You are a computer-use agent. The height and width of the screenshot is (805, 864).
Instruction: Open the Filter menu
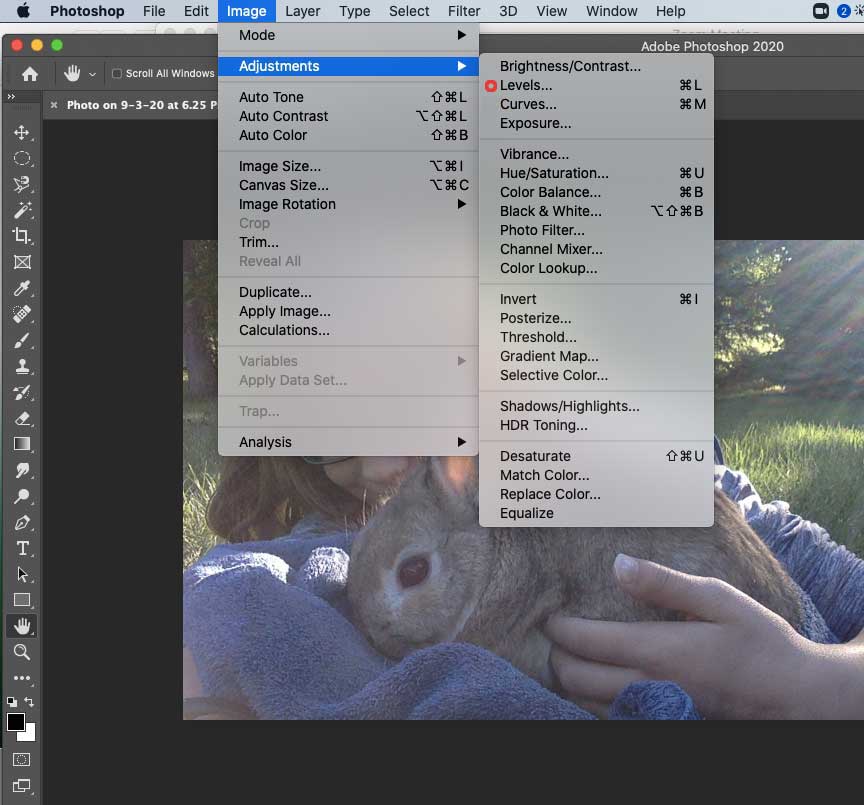tap(464, 11)
